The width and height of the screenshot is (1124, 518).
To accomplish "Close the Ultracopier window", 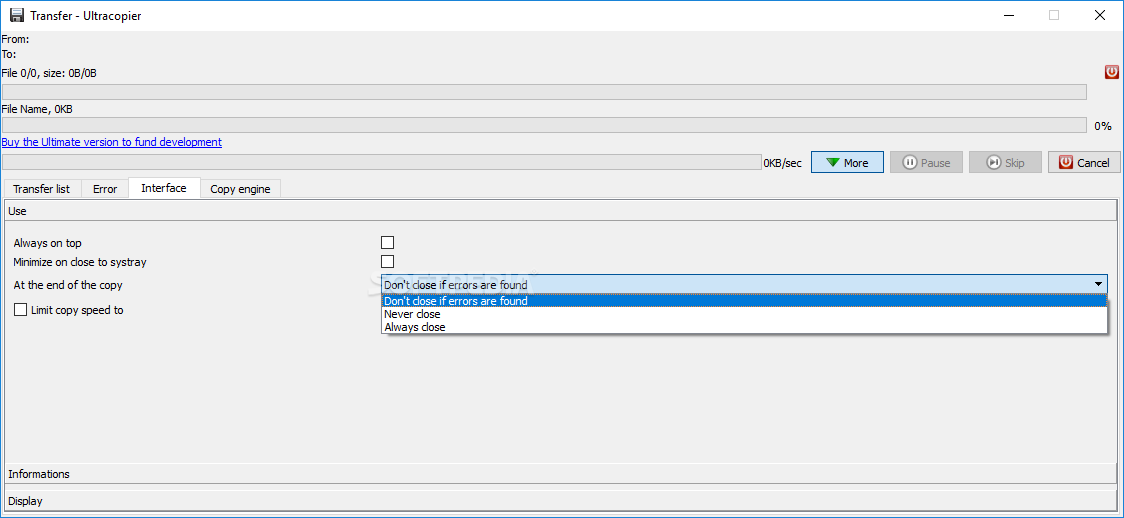I will pos(1098,15).
